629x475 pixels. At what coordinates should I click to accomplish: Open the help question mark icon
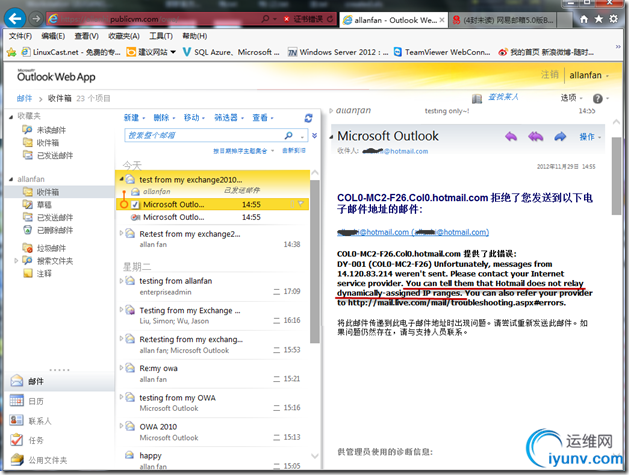(x=598, y=98)
